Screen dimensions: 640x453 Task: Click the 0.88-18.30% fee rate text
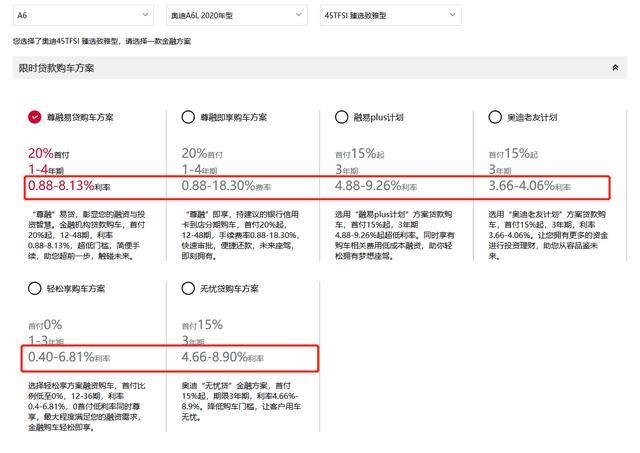click(227, 186)
